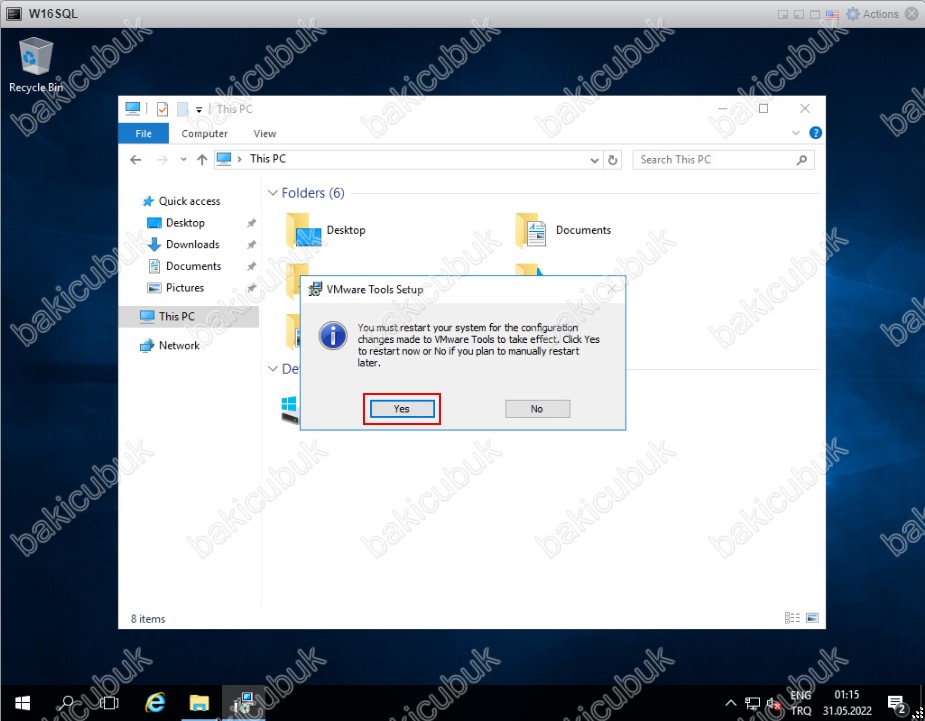Switch to the Computer ribbon tab
Screen dimensions: 925x721
pos(204,133)
